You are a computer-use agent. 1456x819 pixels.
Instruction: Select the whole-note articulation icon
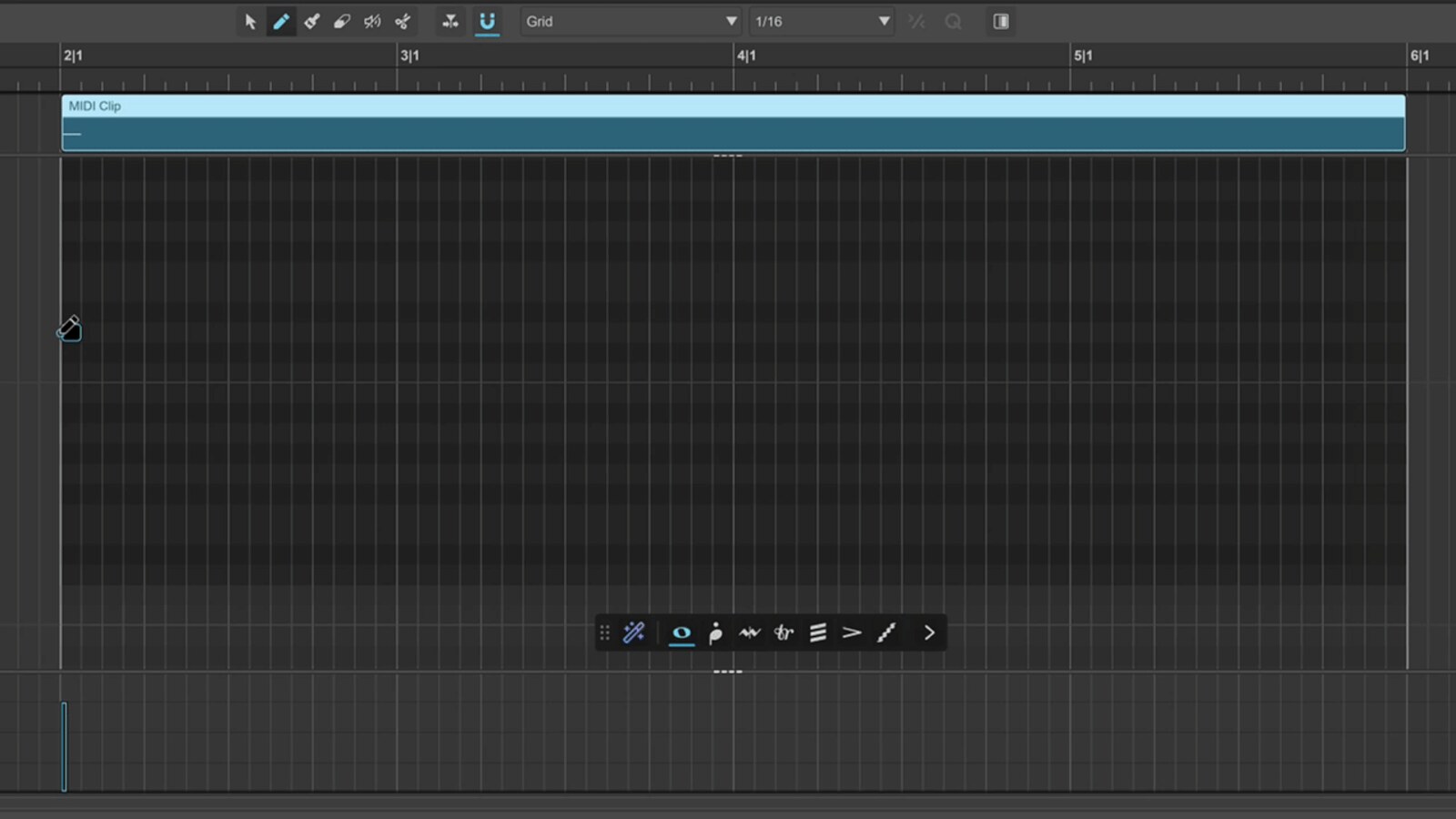(x=682, y=632)
